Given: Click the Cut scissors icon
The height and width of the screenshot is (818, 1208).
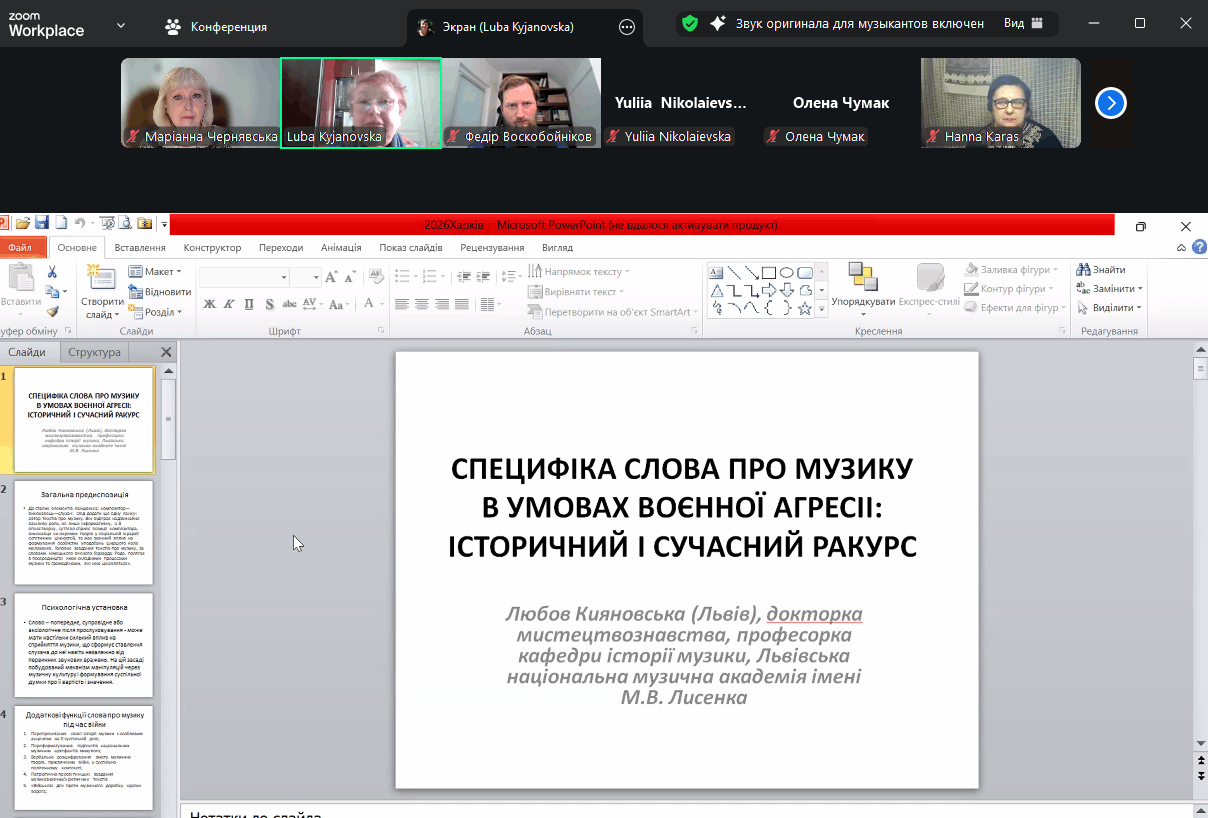Looking at the screenshot, I should point(52,272).
